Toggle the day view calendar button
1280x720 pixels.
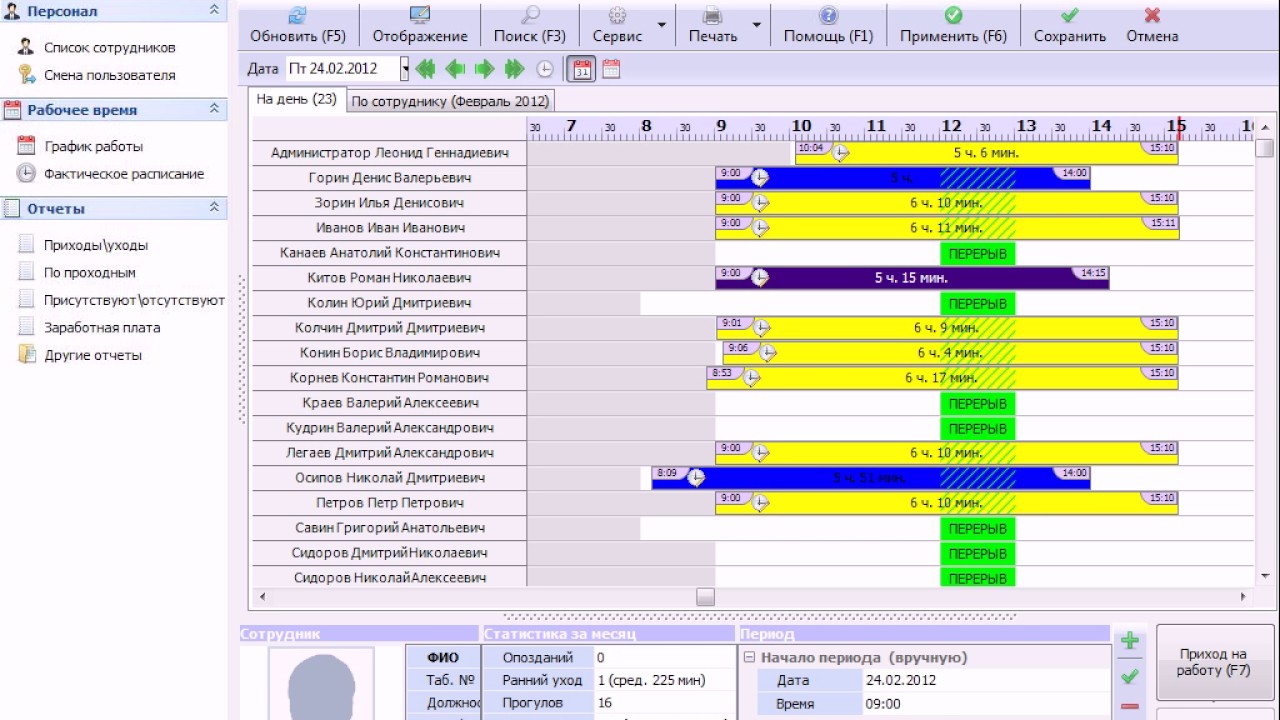(x=582, y=69)
